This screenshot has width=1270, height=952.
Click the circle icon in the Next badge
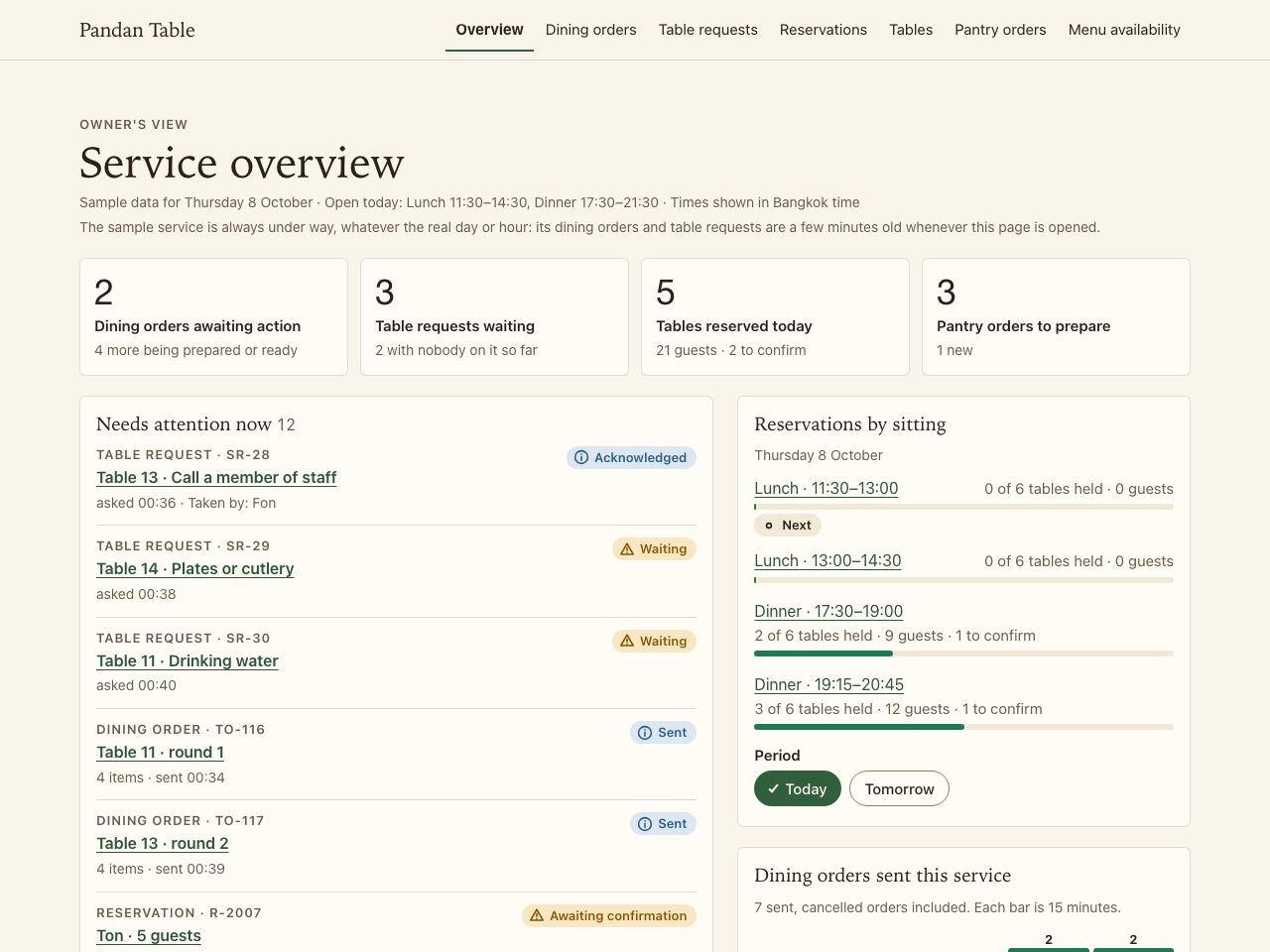(769, 526)
